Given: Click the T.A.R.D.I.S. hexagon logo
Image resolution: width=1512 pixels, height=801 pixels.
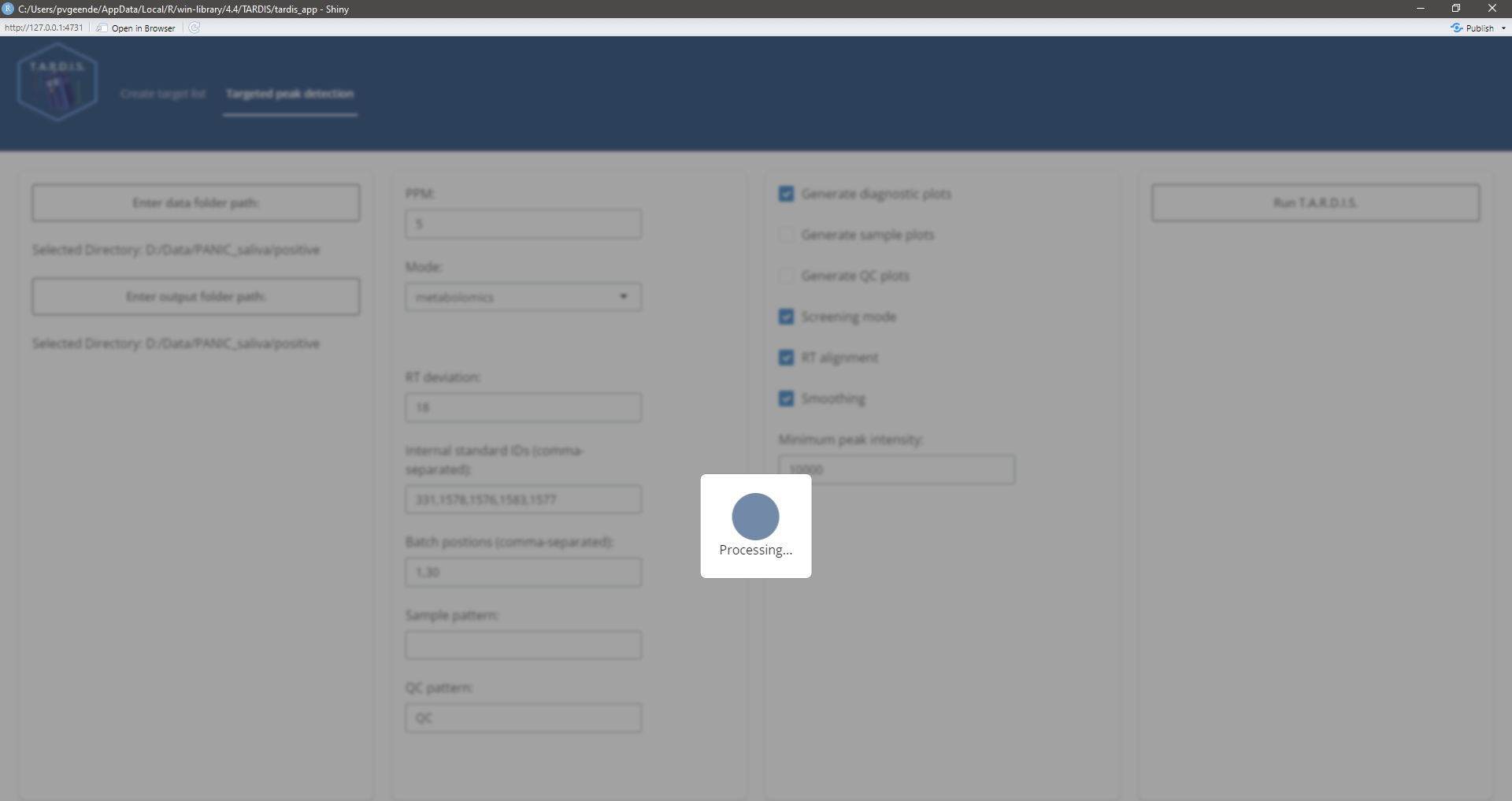Looking at the screenshot, I should 57,83.
